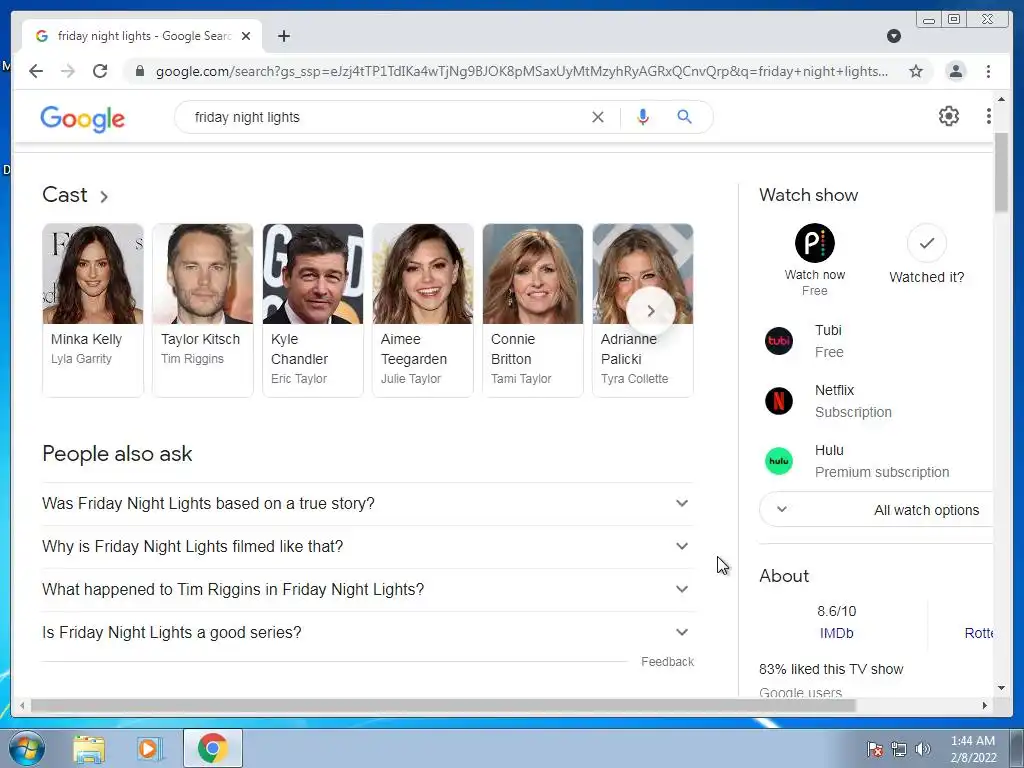
Task: Open Windows Explorer from the taskbar
Action: coord(89,748)
